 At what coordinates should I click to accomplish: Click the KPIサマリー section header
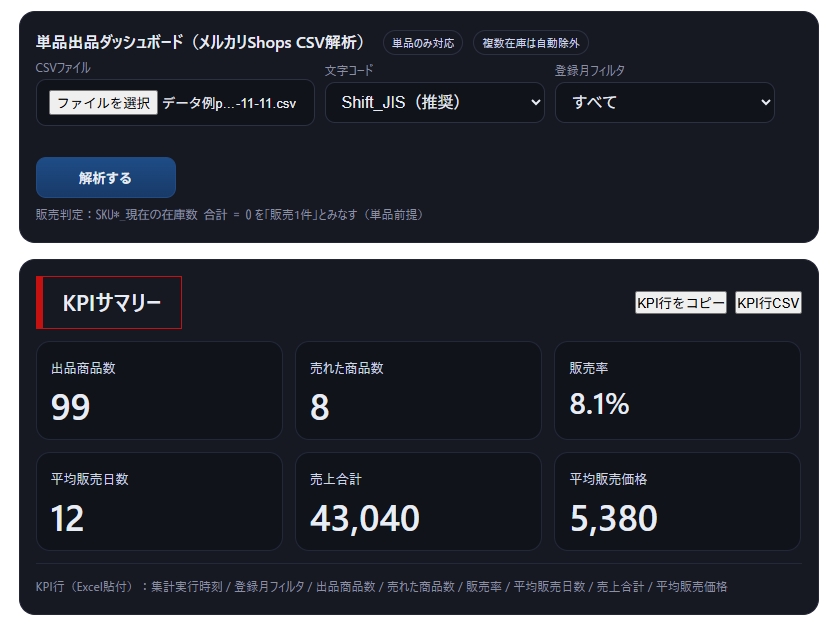click(108, 300)
